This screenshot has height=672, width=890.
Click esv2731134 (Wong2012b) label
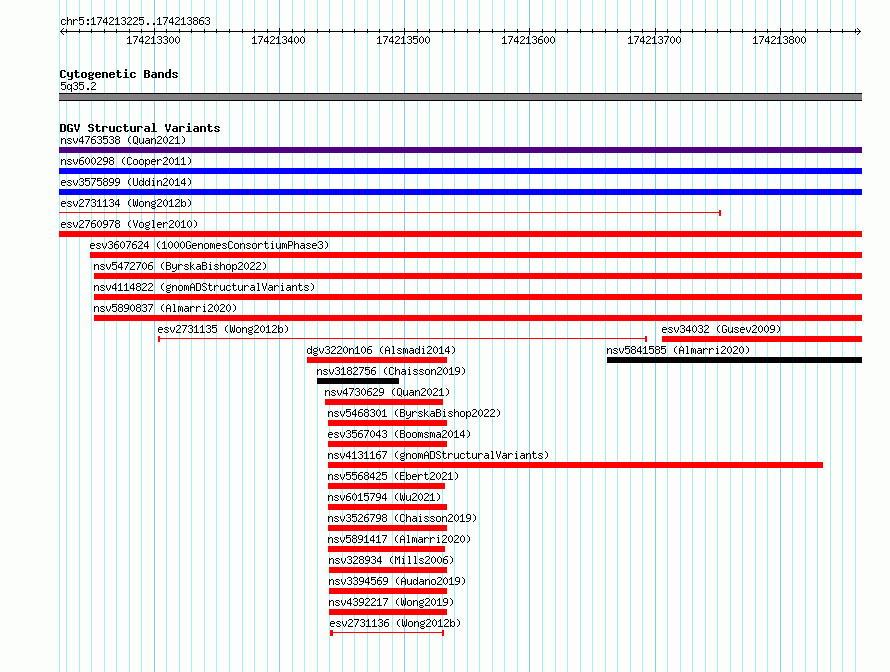[126, 203]
